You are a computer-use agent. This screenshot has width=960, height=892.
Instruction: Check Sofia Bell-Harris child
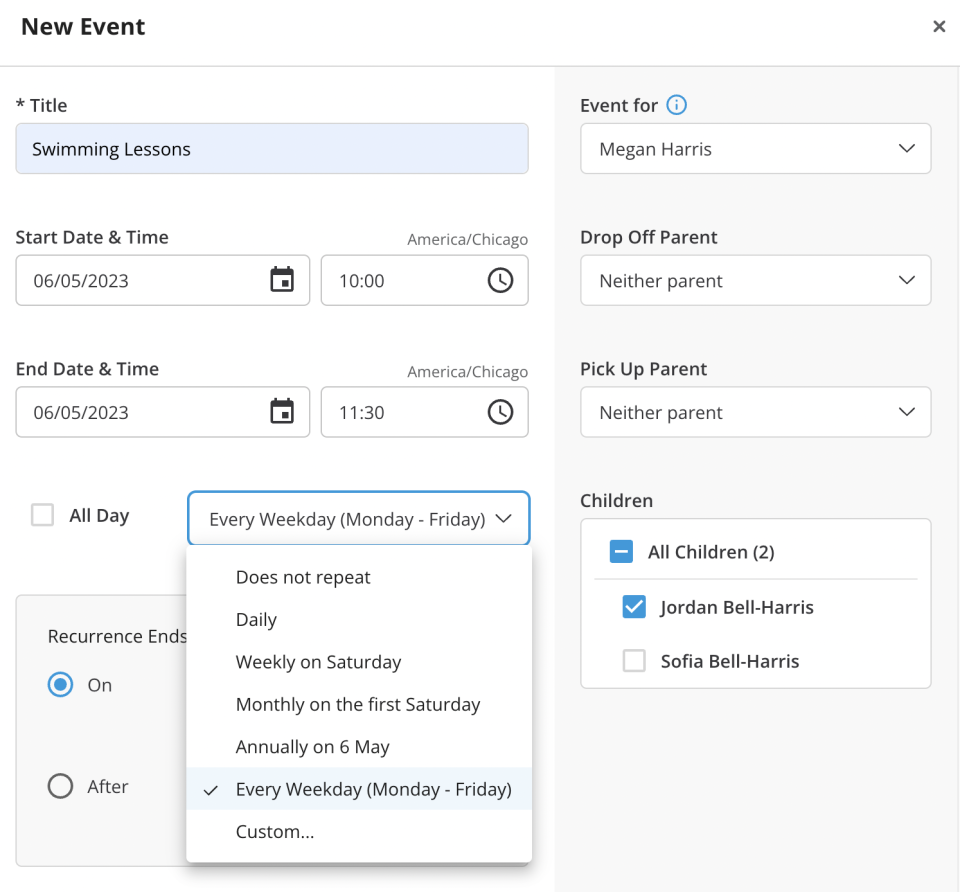[x=634, y=661]
